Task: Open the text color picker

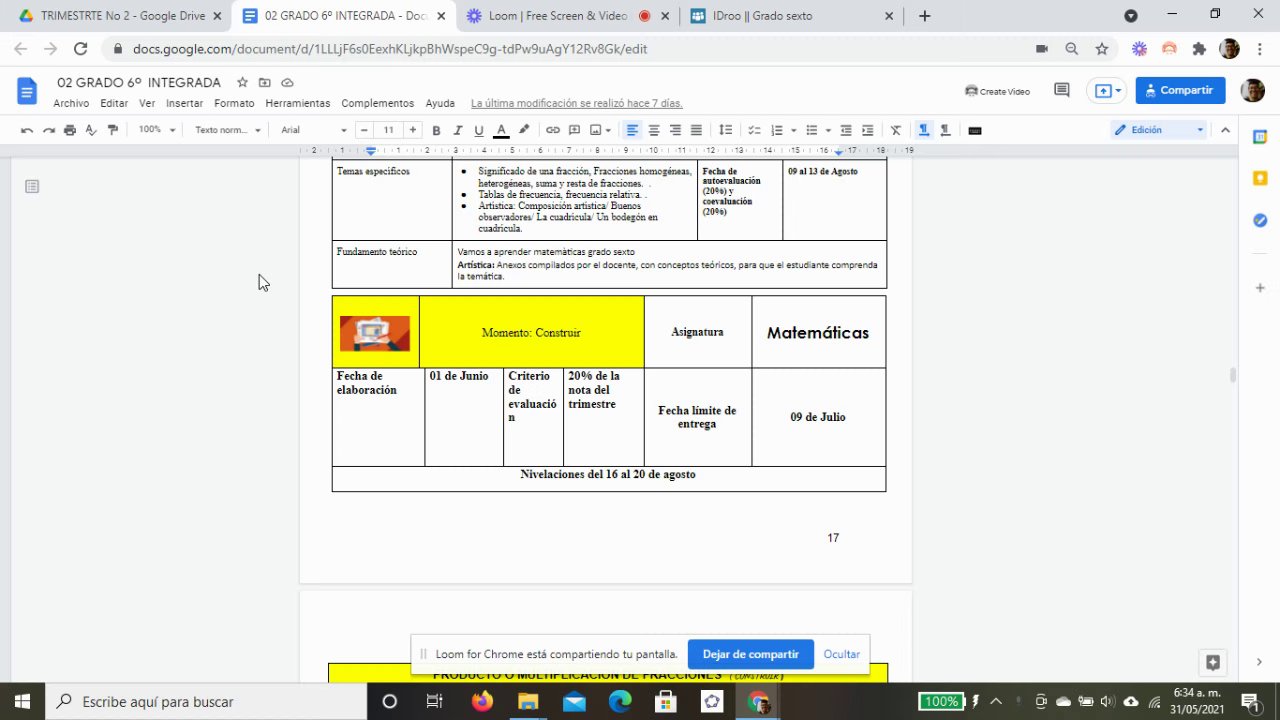Action: coord(501,130)
